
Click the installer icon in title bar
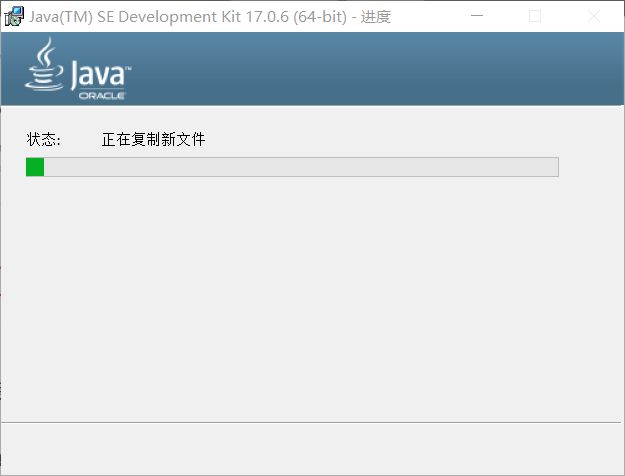pos(14,16)
